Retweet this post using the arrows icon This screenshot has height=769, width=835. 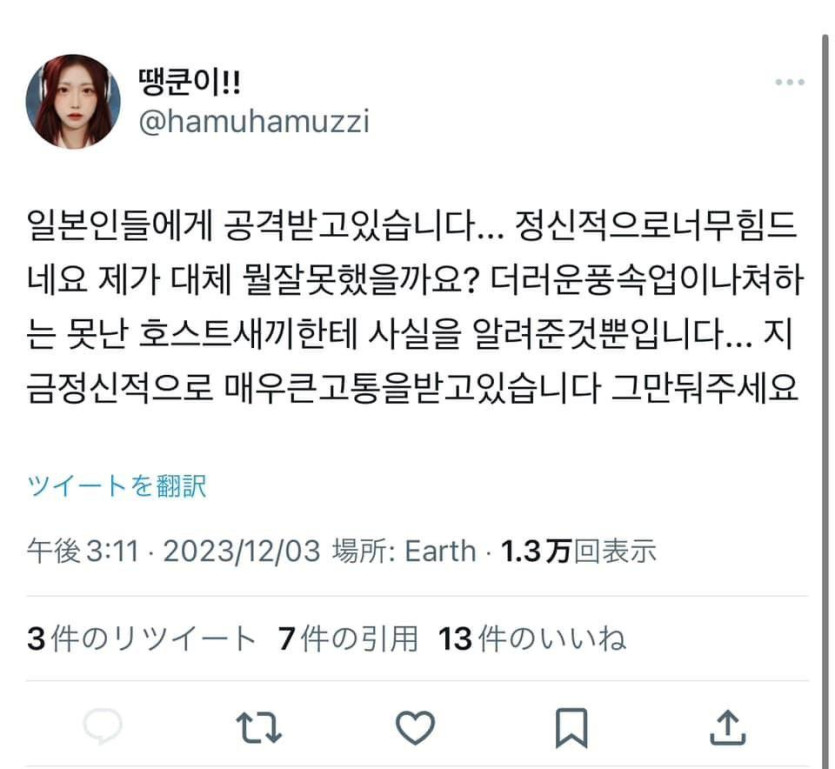[x=259, y=727]
